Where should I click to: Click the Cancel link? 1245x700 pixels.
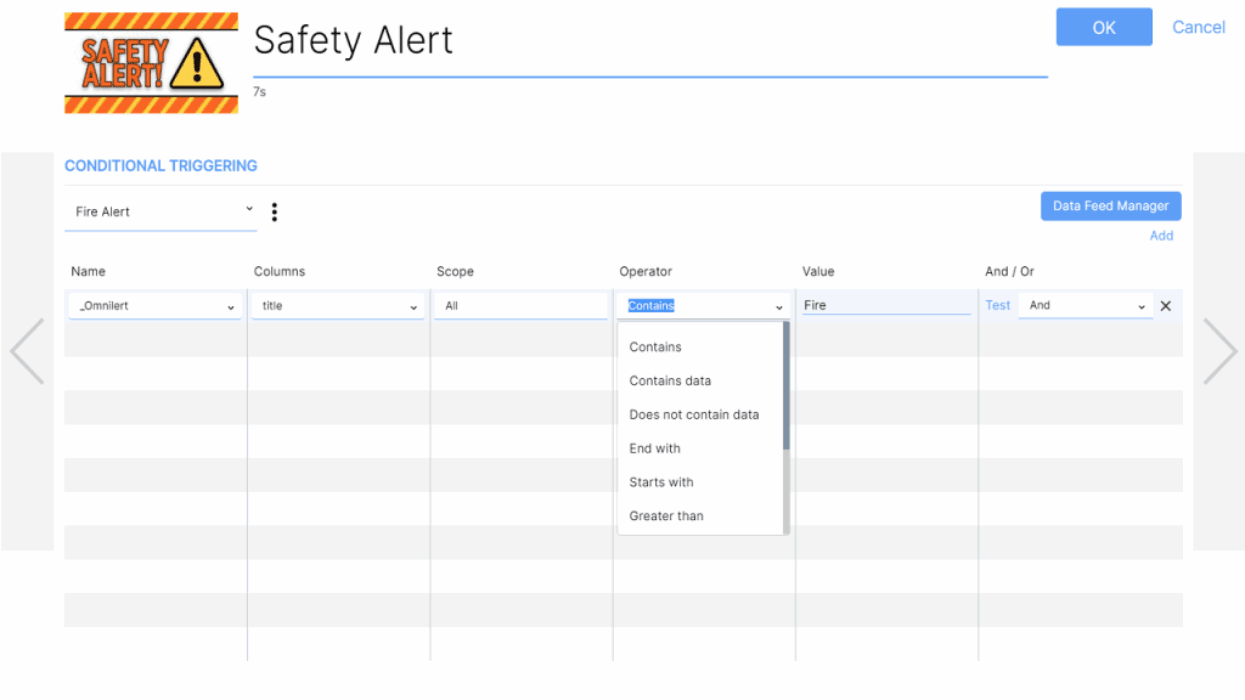pyautogui.click(x=1198, y=27)
